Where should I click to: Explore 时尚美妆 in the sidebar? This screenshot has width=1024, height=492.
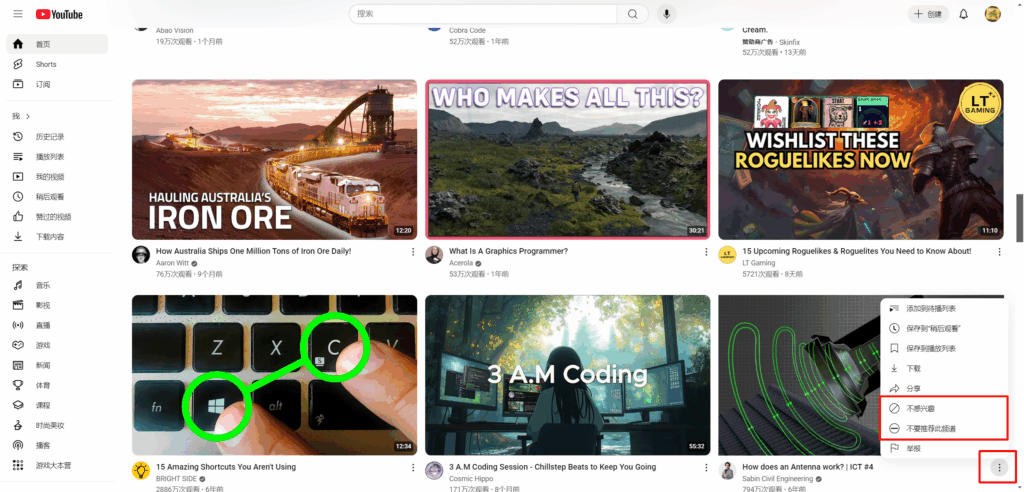click(x=57, y=425)
